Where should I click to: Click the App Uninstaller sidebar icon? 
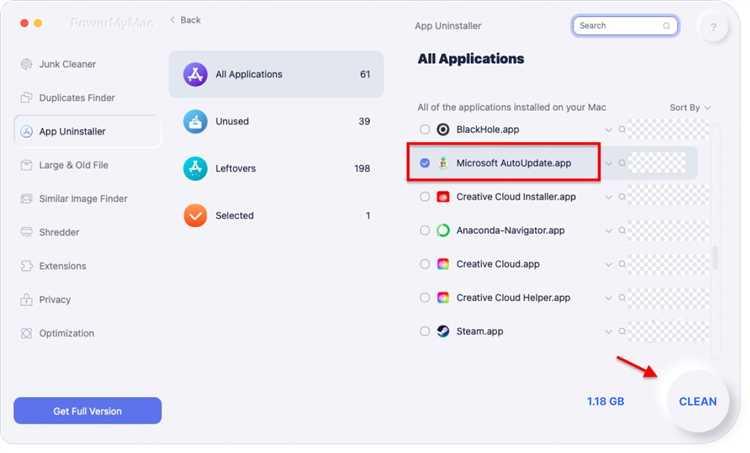[x=27, y=132]
